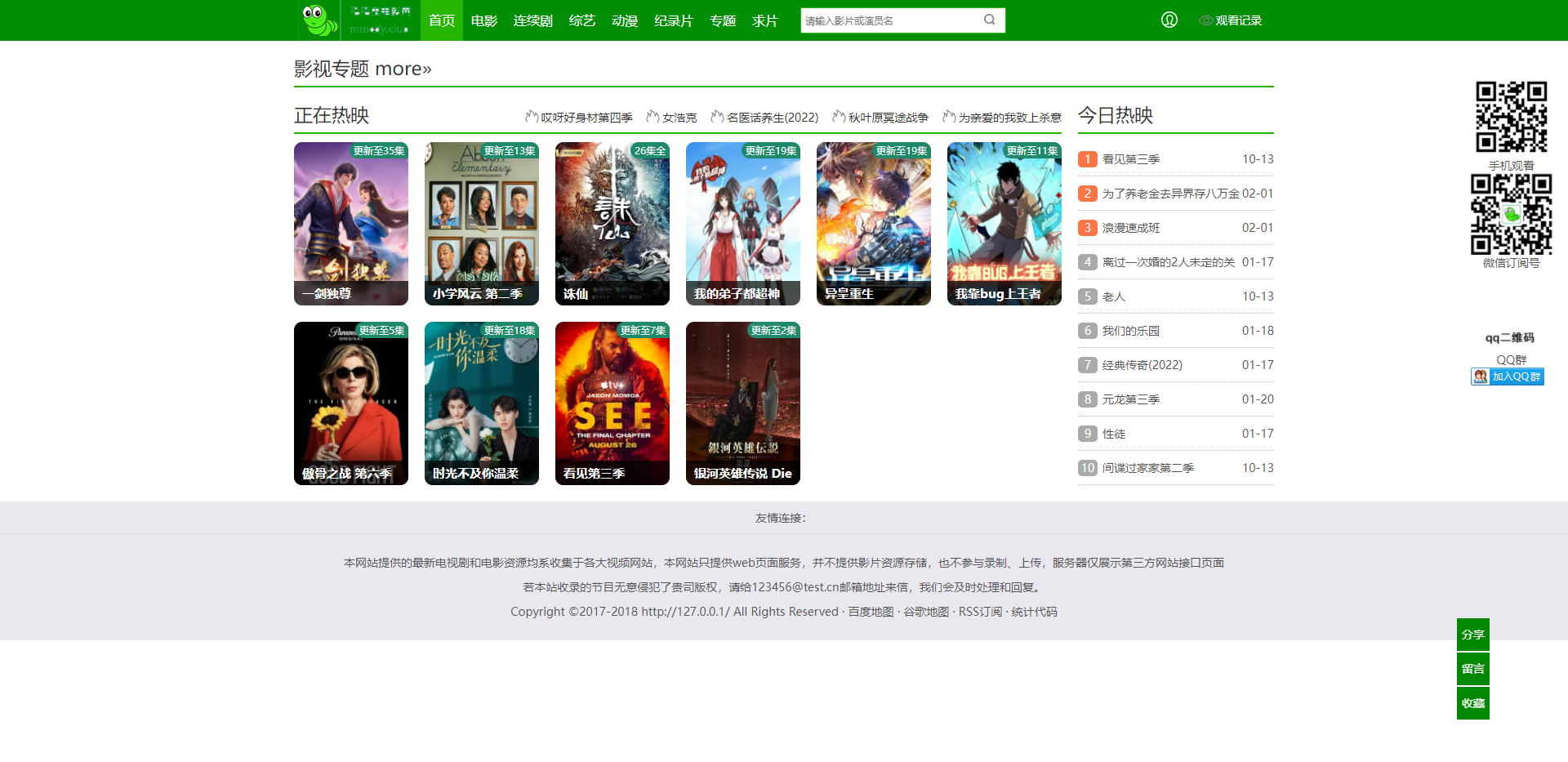Open hot tag 为亲爱的我致上杀意
Image resolution: width=1568 pixels, height=762 pixels.
tap(1010, 118)
